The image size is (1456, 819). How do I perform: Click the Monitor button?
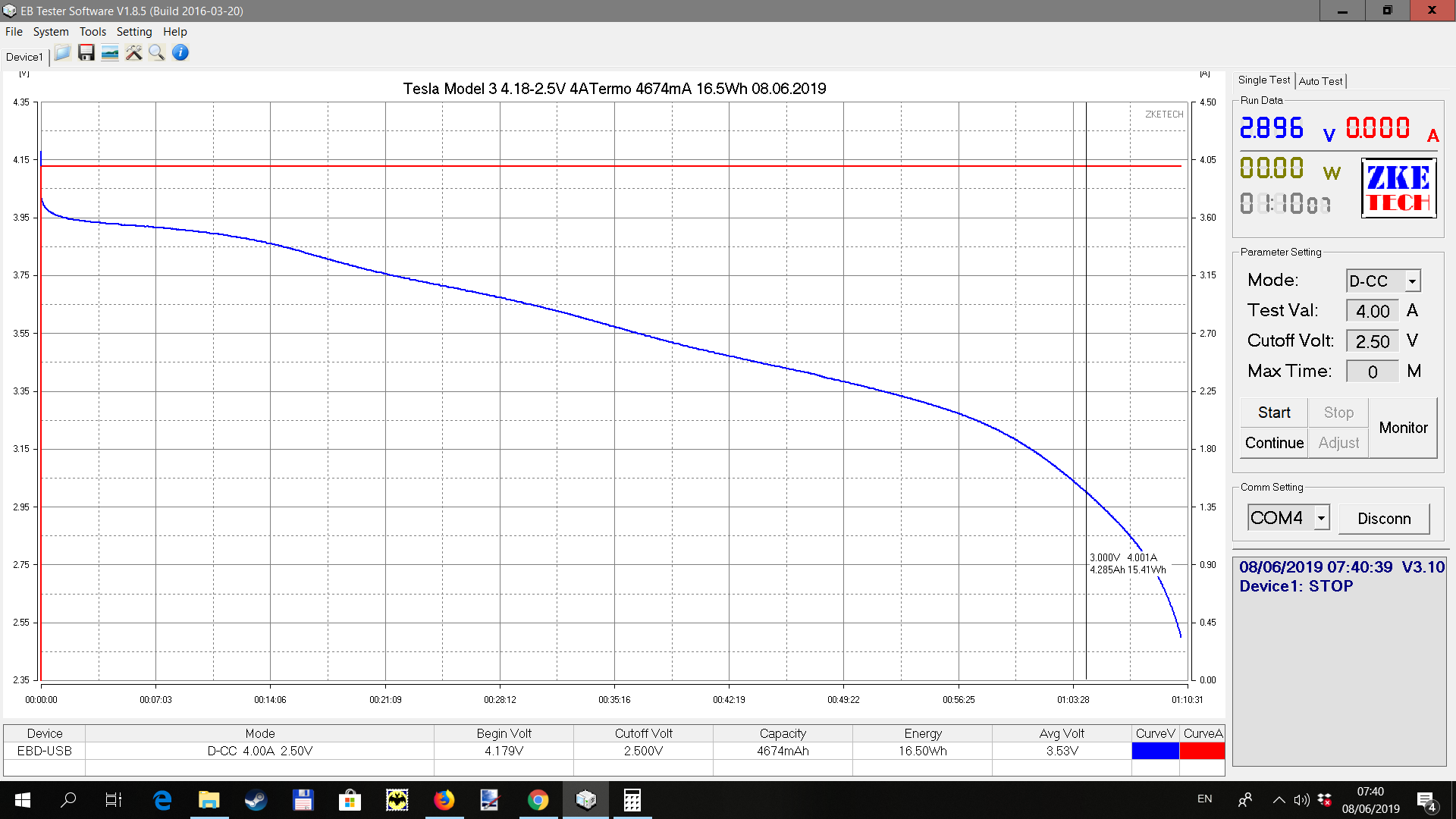1403,428
